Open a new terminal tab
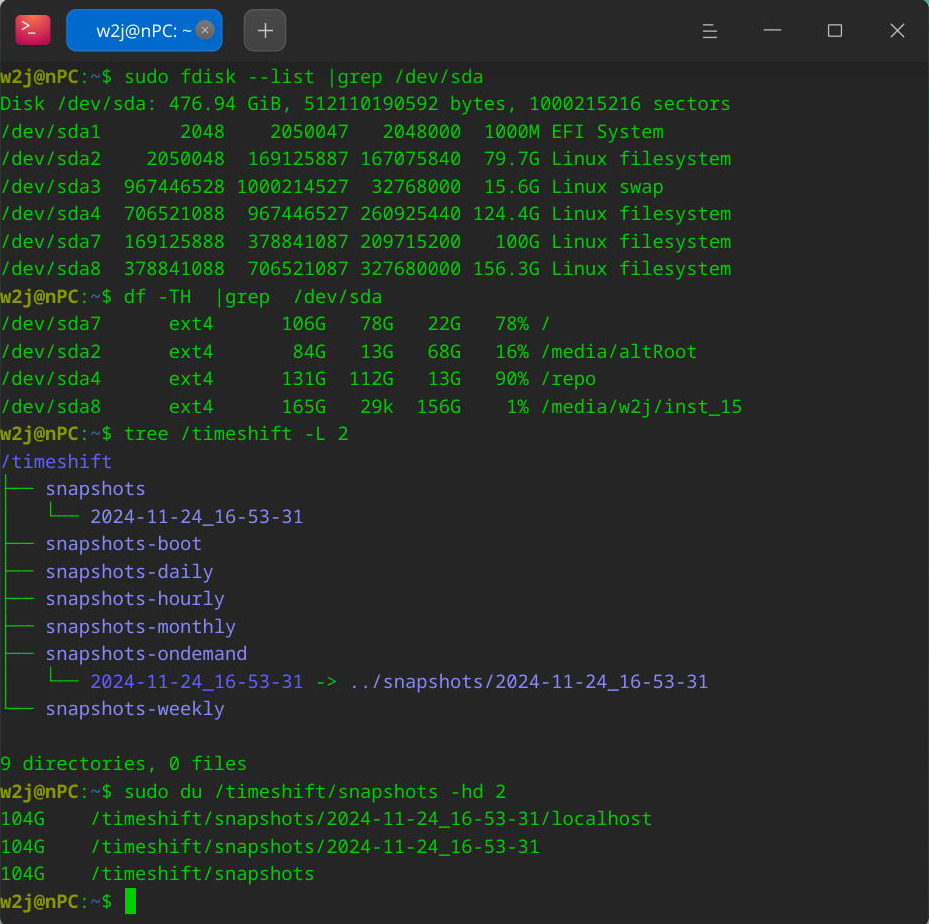 coord(265,30)
